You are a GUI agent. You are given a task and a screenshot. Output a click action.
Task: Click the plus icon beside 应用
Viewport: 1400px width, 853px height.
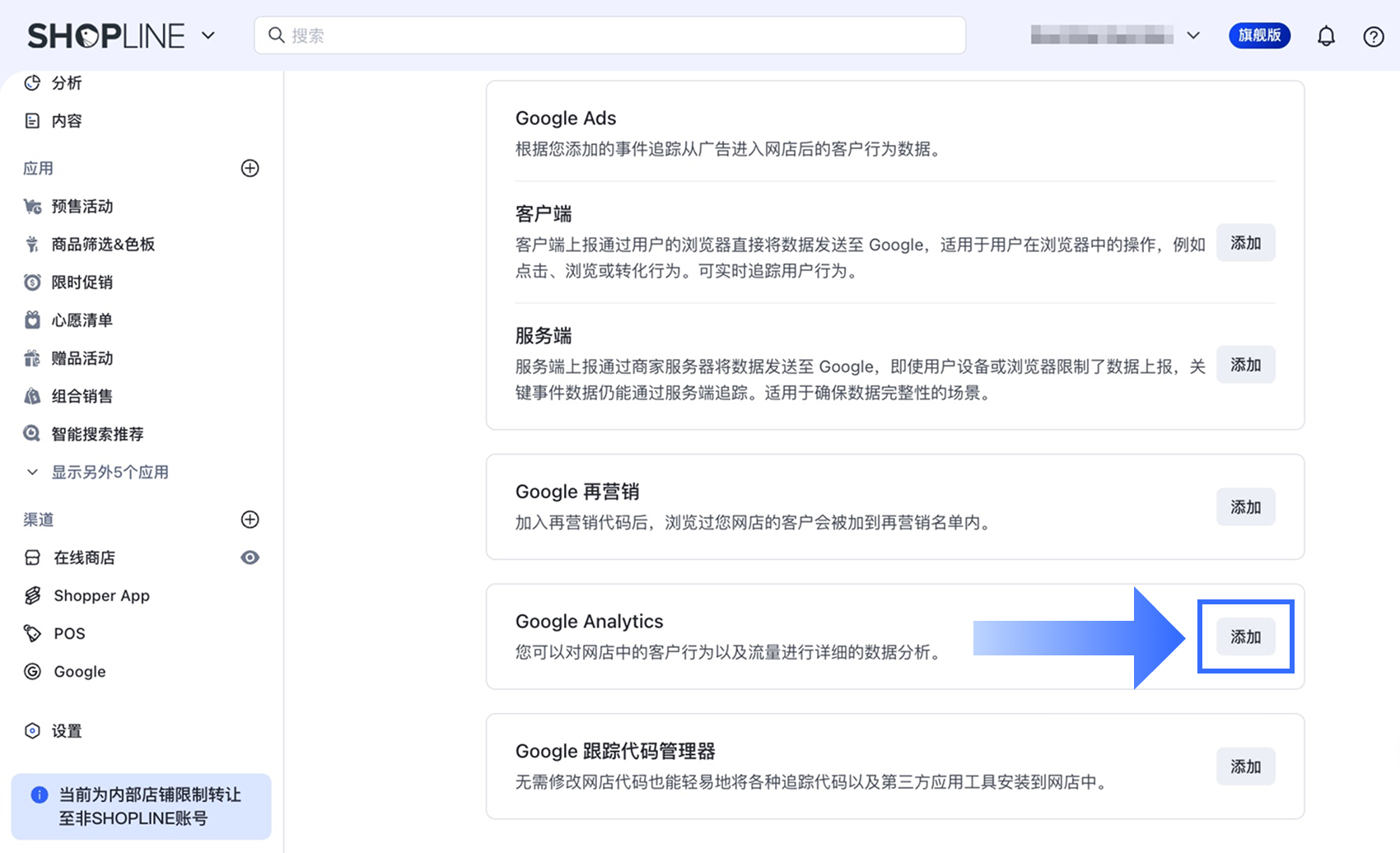tap(250, 168)
